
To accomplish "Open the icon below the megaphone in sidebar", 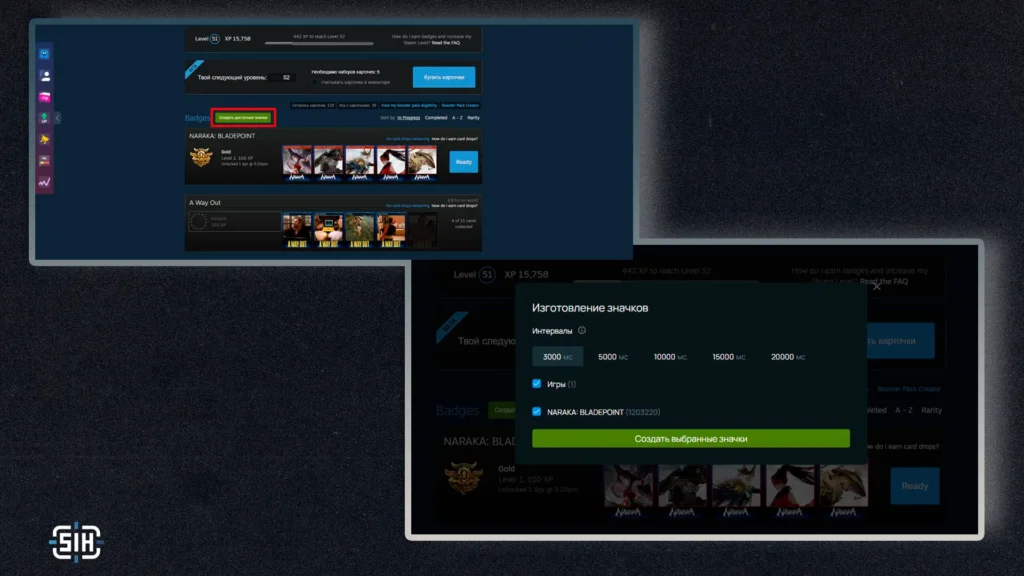I will coord(44,161).
